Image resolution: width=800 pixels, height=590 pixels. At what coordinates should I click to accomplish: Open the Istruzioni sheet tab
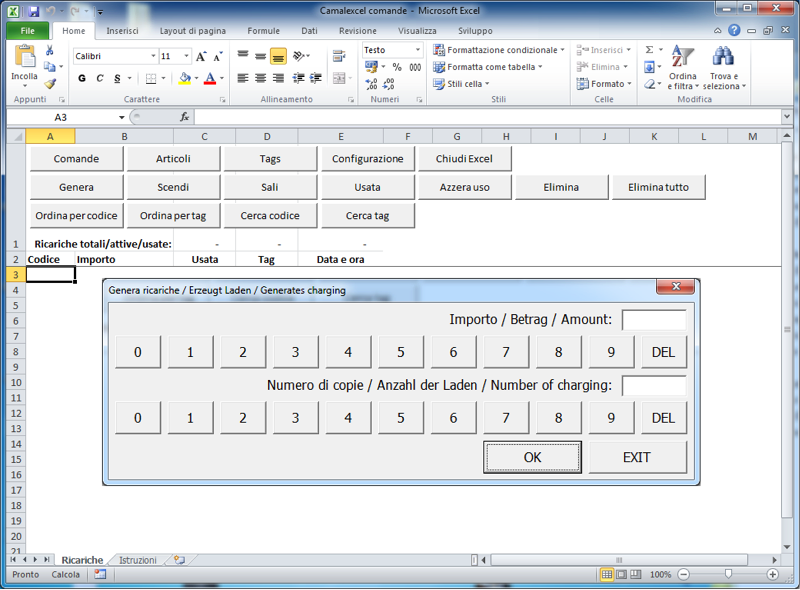pyautogui.click(x=138, y=561)
